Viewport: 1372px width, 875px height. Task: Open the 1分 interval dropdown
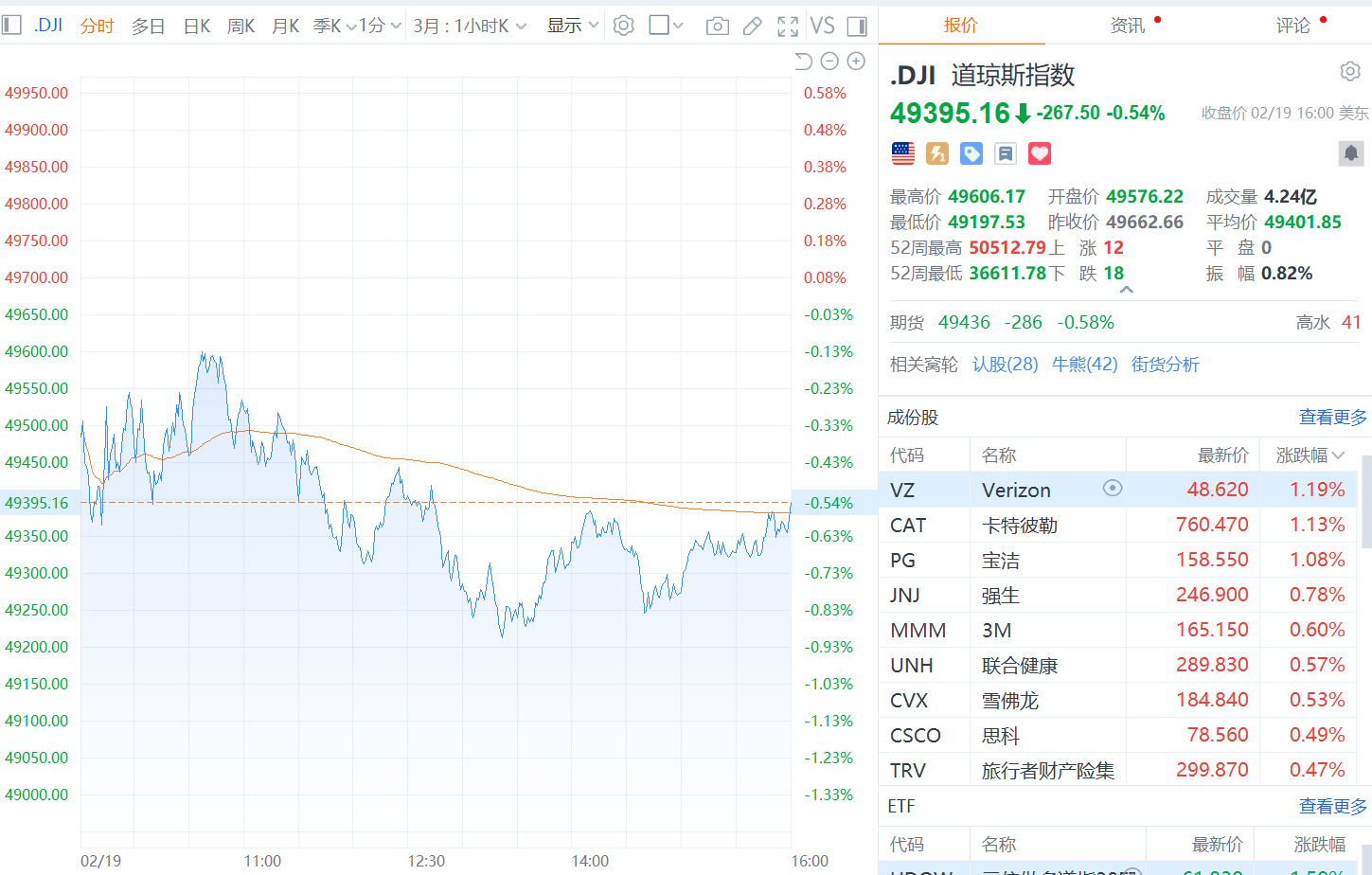tap(380, 26)
